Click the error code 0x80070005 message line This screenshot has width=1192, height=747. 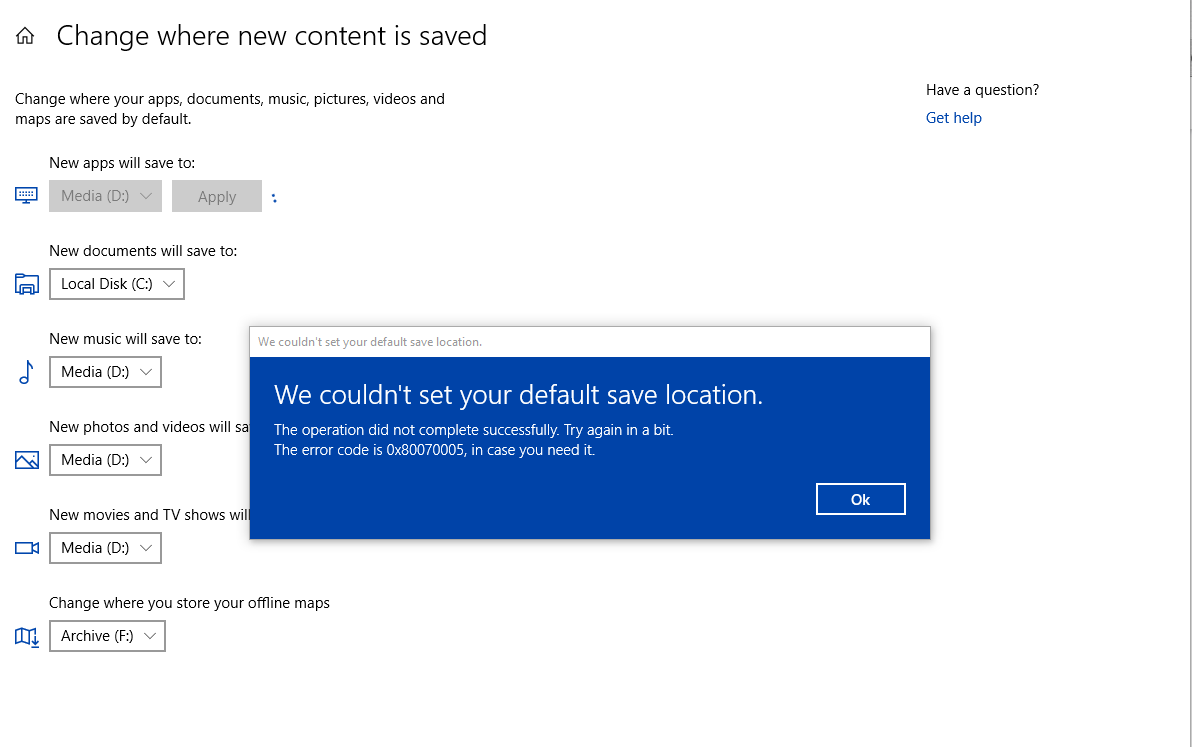pos(434,450)
